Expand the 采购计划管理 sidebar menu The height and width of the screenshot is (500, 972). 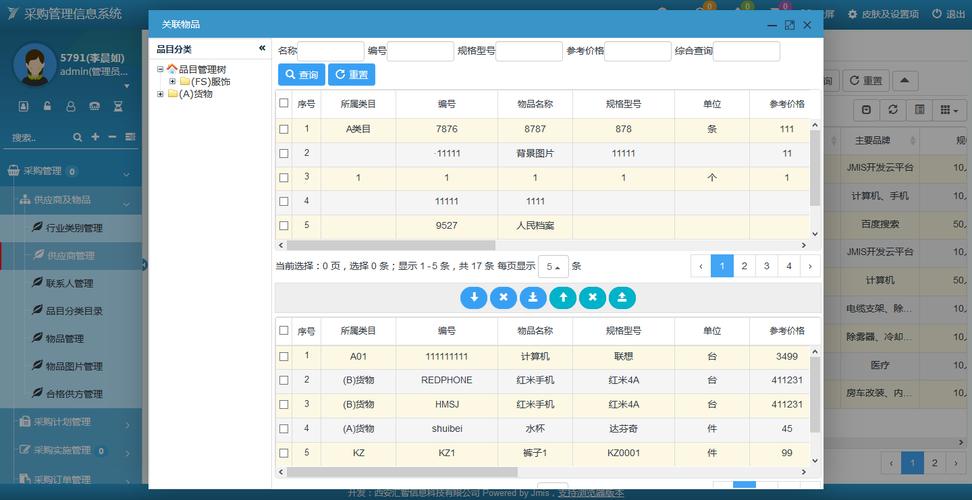coord(128,425)
